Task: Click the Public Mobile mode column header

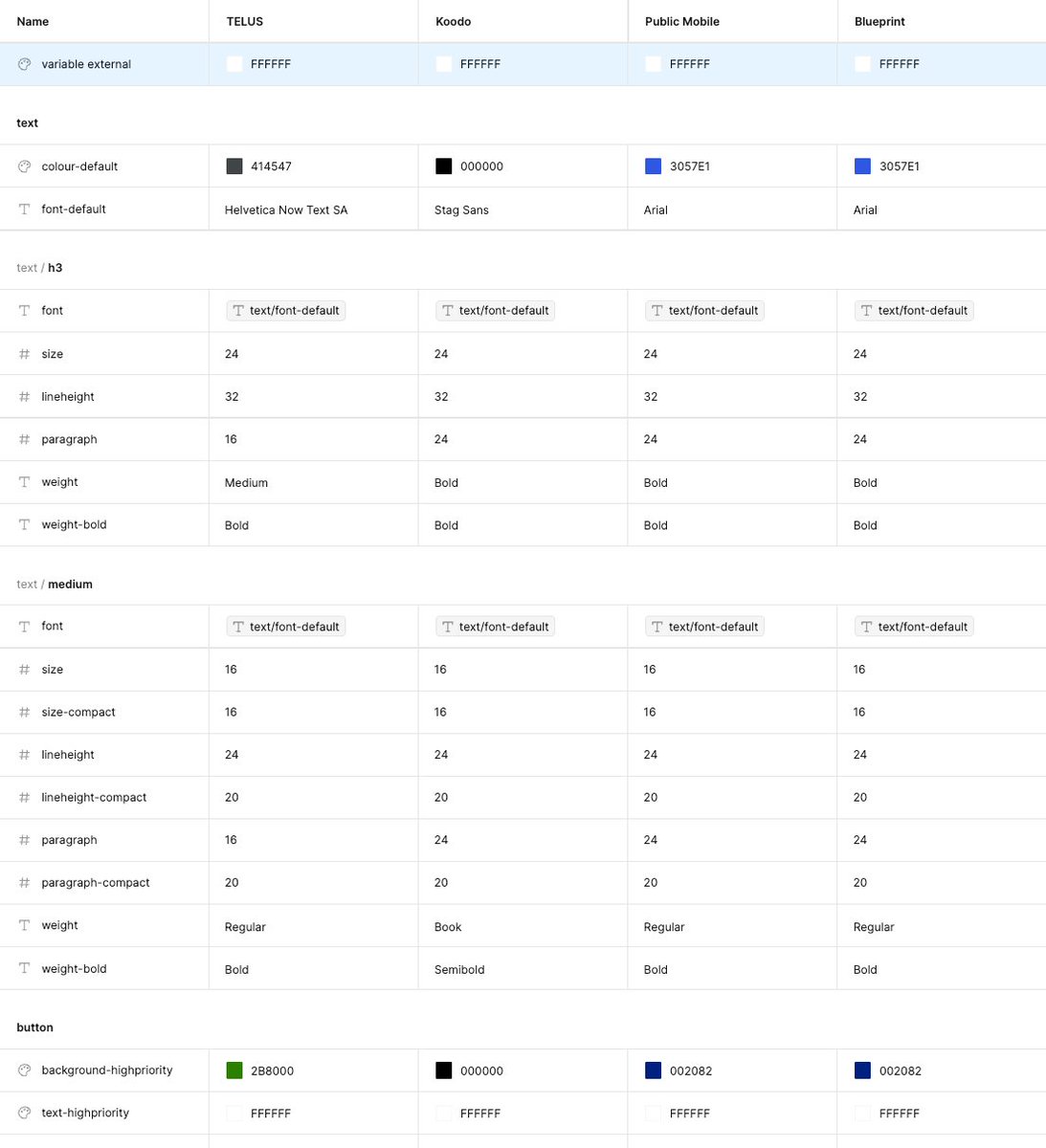Action: click(x=682, y=21)
